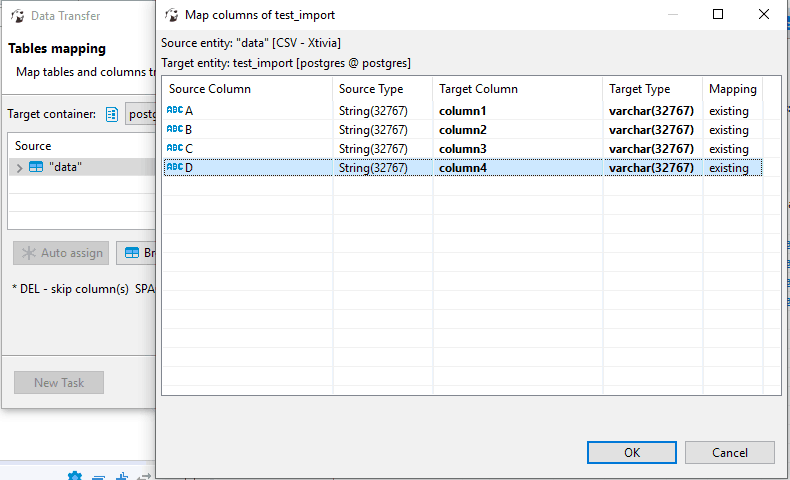Click the ABC string icon for column B
The image size is (790, 480).
[x=175, y=129]
